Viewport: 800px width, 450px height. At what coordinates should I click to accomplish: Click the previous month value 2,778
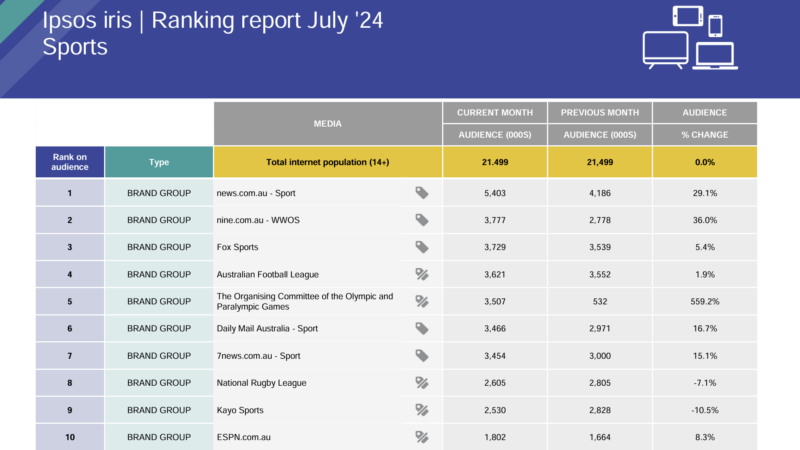coord(600,220)
